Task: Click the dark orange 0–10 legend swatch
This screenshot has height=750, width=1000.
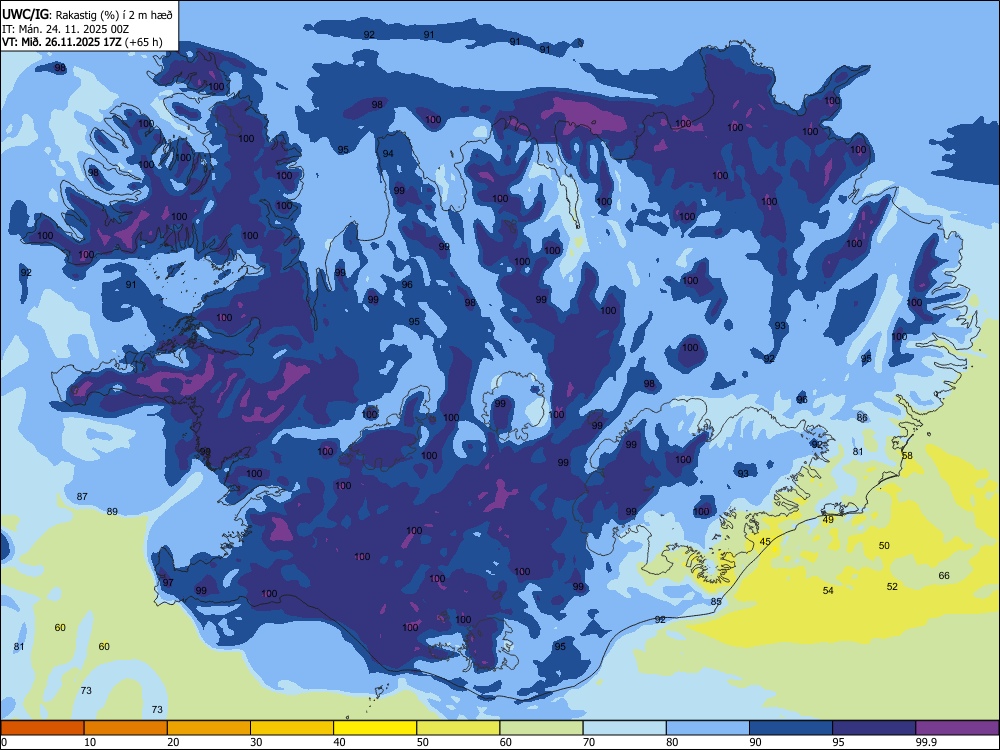Action: click(42, 728)
